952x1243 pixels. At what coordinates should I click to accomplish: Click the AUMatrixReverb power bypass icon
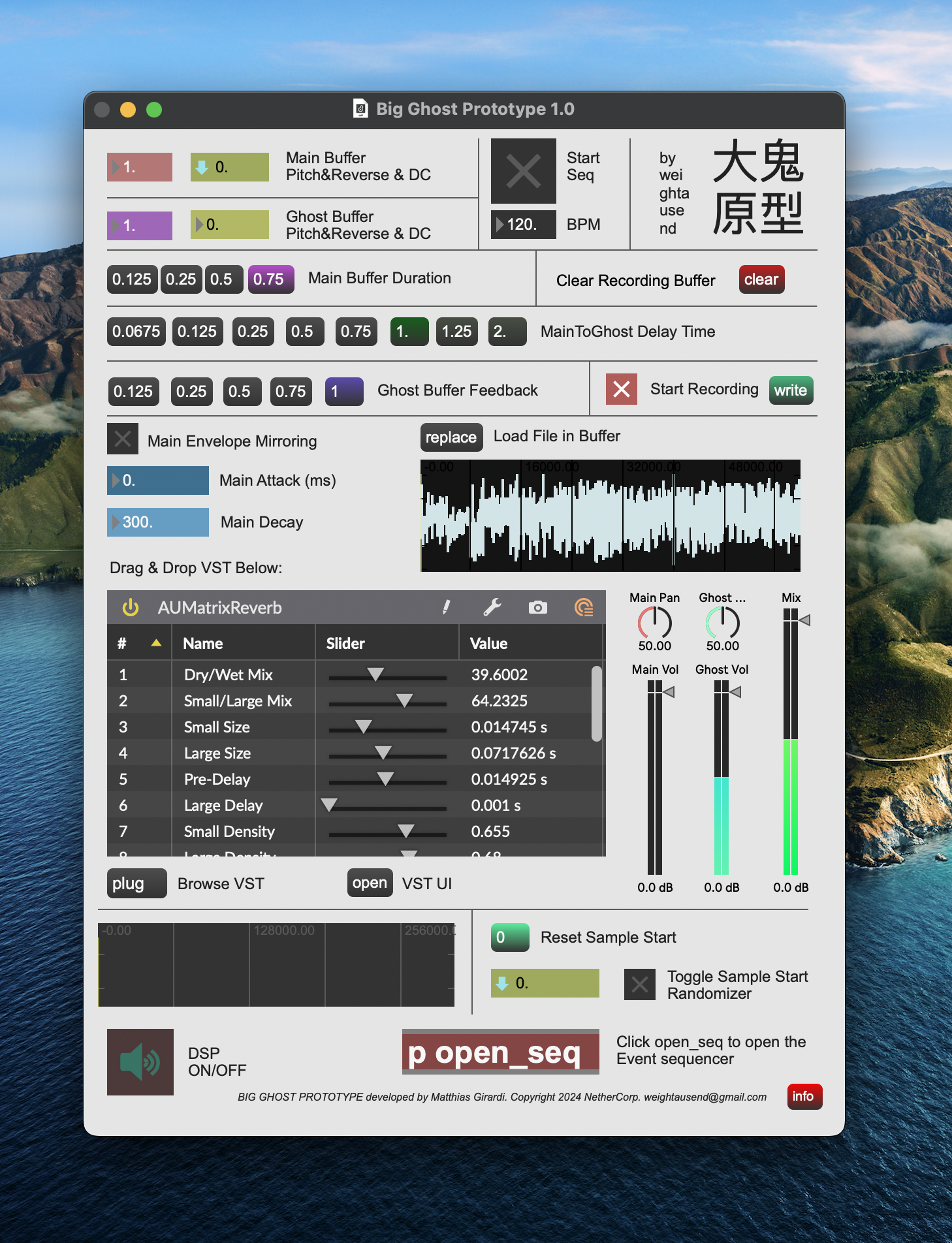131,608
